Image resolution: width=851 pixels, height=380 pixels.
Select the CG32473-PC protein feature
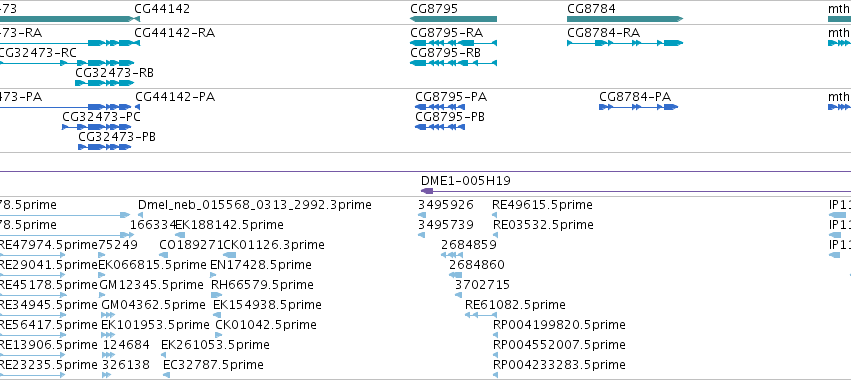click(x=97, y=127)
